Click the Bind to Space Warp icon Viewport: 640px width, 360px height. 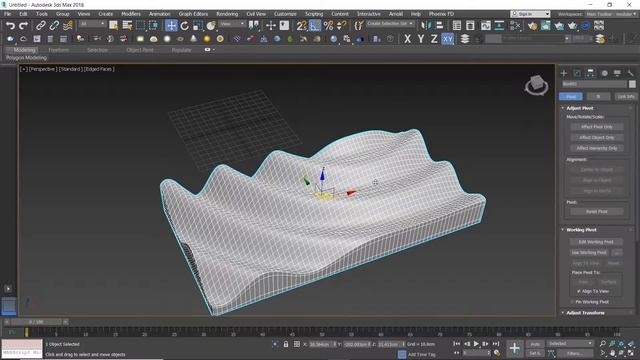click(x=67, y=26)
